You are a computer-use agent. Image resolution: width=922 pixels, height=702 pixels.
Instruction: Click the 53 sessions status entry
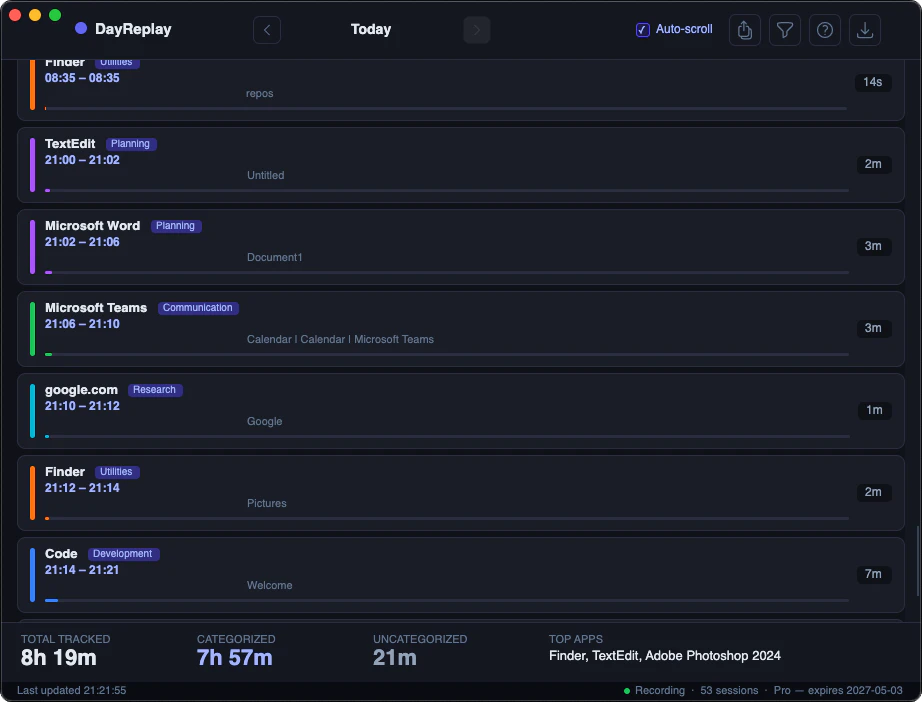(729, 690)
